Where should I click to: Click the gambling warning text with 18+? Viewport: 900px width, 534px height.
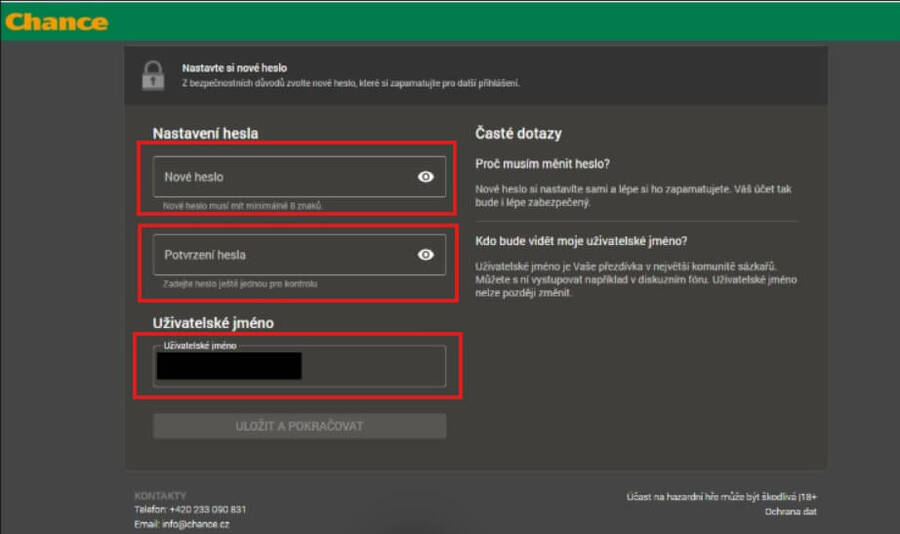point(721,497)
